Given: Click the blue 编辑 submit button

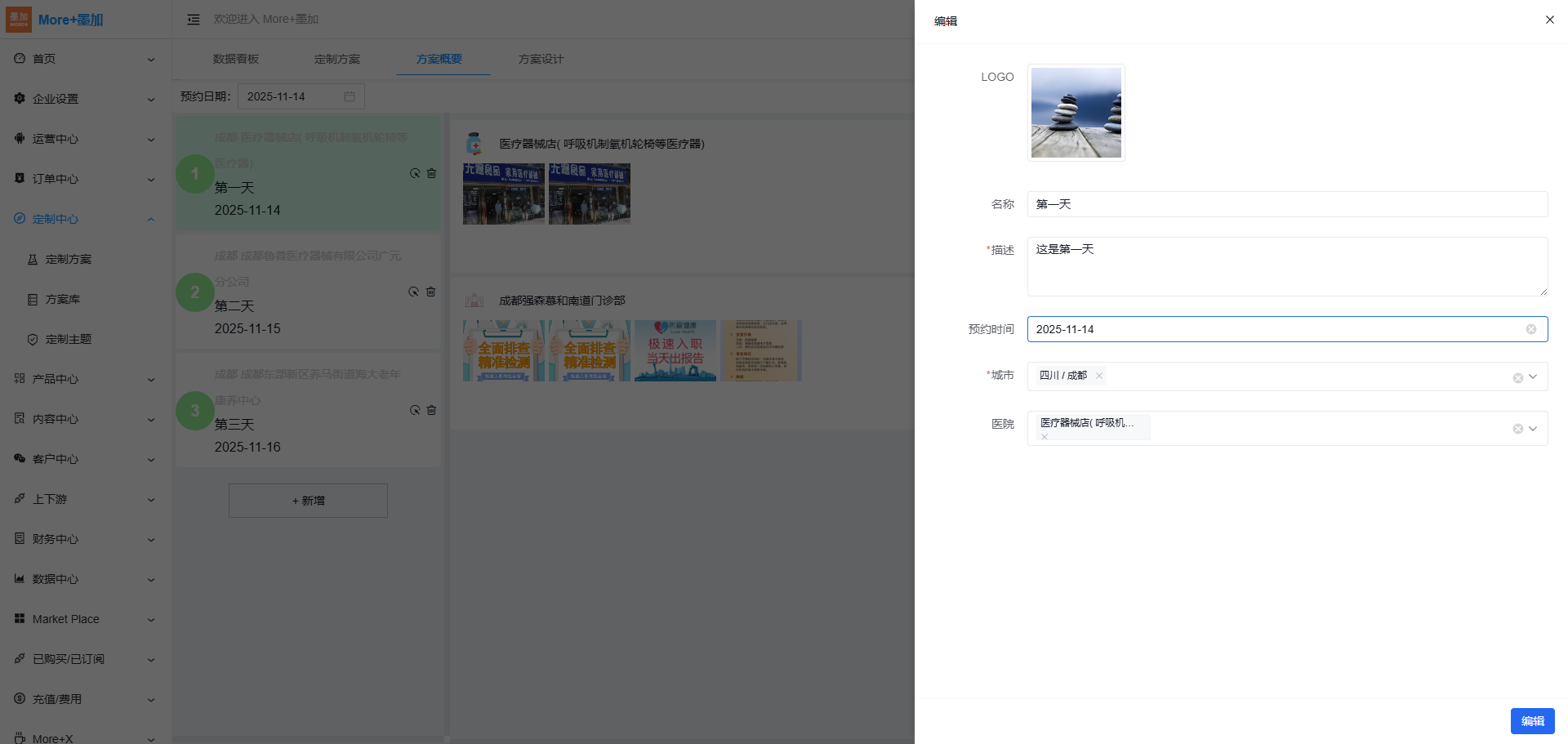Looking at the screenshot, I should (1532, 721).
